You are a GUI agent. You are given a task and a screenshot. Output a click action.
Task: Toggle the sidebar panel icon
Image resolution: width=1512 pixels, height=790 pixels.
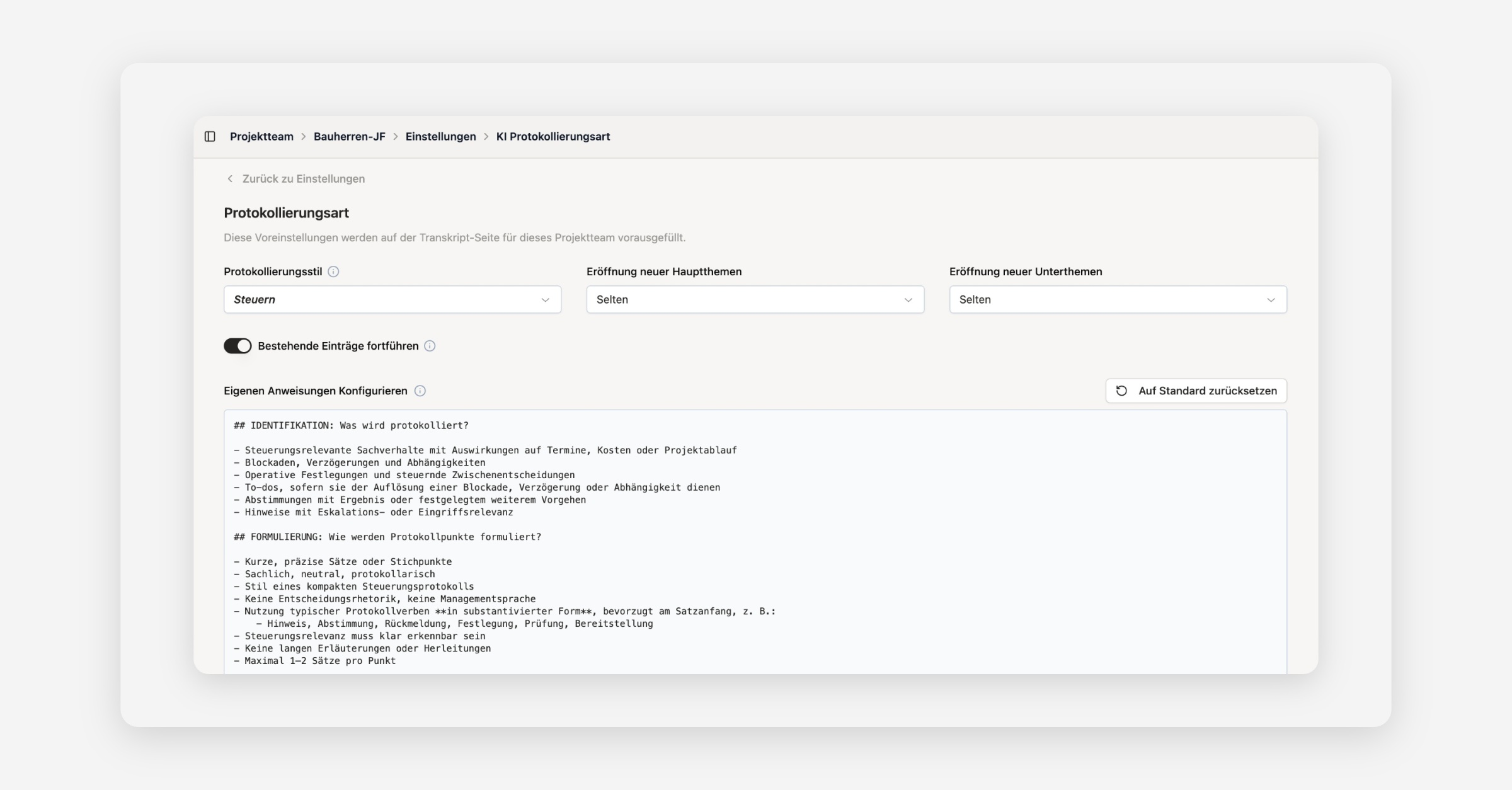pos(210,137)
